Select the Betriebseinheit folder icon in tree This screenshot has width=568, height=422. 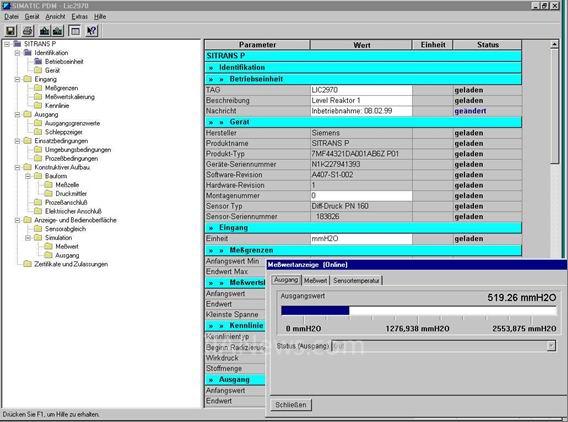(x=38, y=61)
